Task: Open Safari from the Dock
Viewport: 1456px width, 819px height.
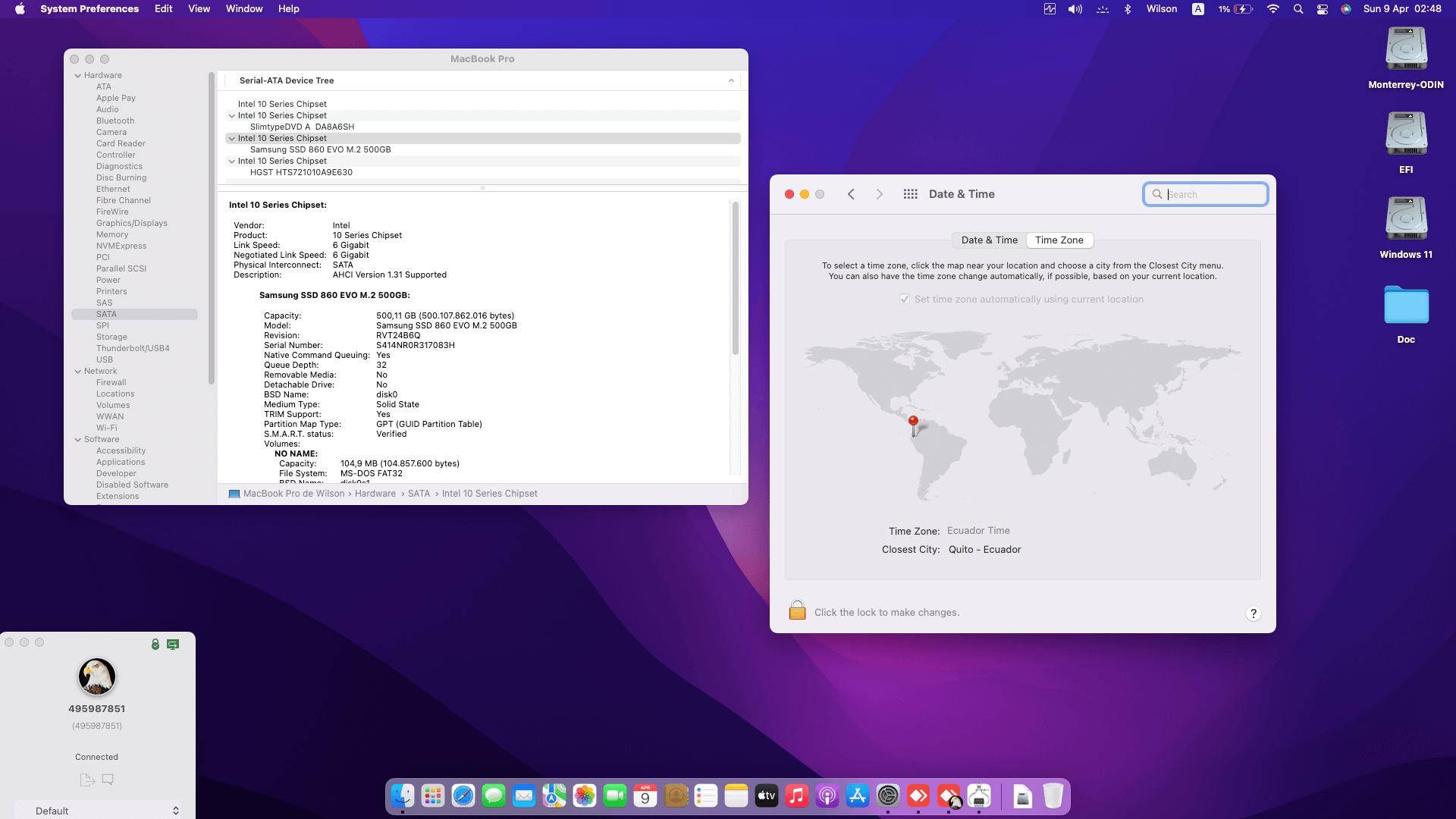Action: (x=463, y=796)
